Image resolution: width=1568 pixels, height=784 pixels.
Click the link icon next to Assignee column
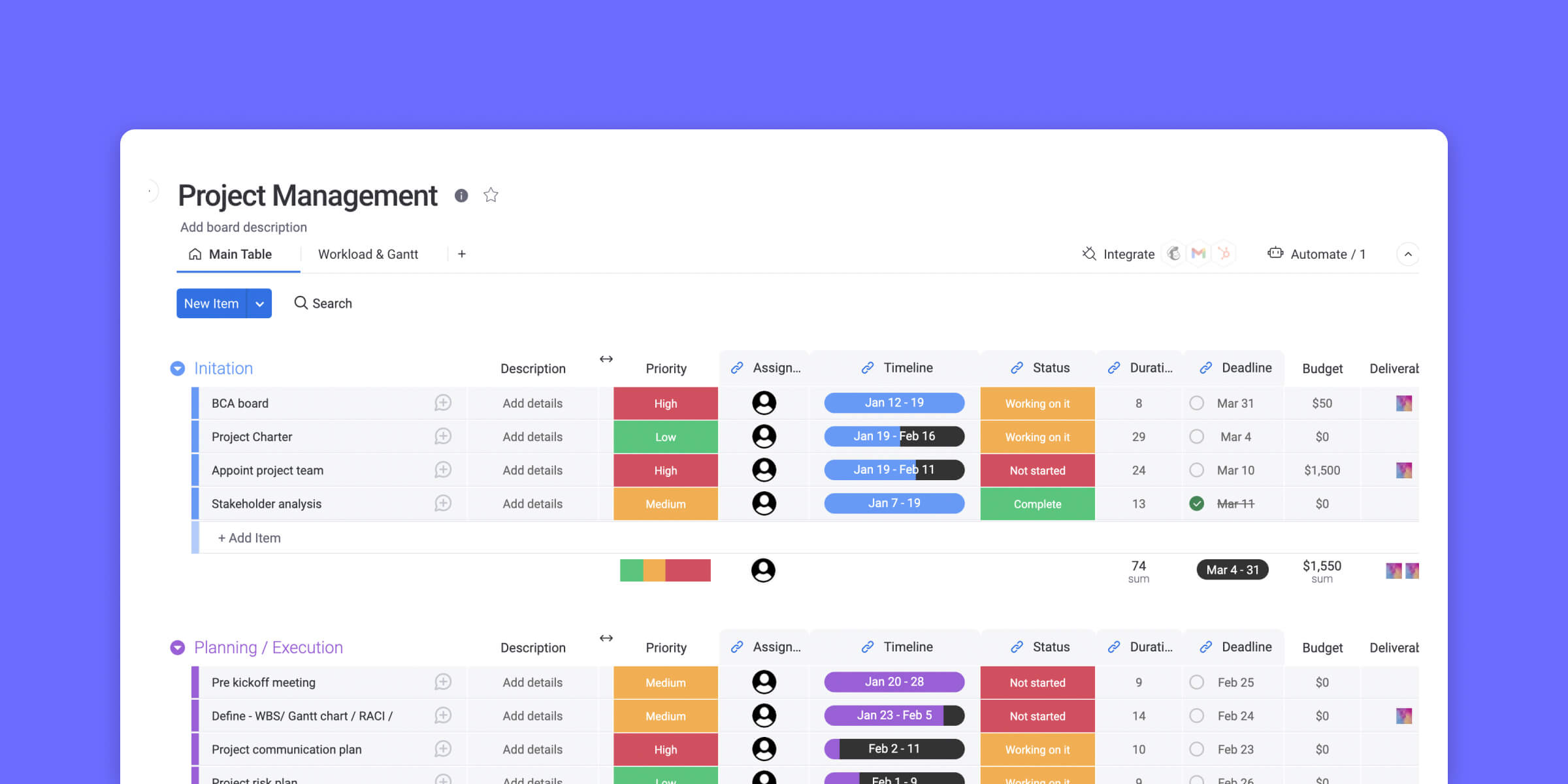pyautogui.click(x=738, y=367)
